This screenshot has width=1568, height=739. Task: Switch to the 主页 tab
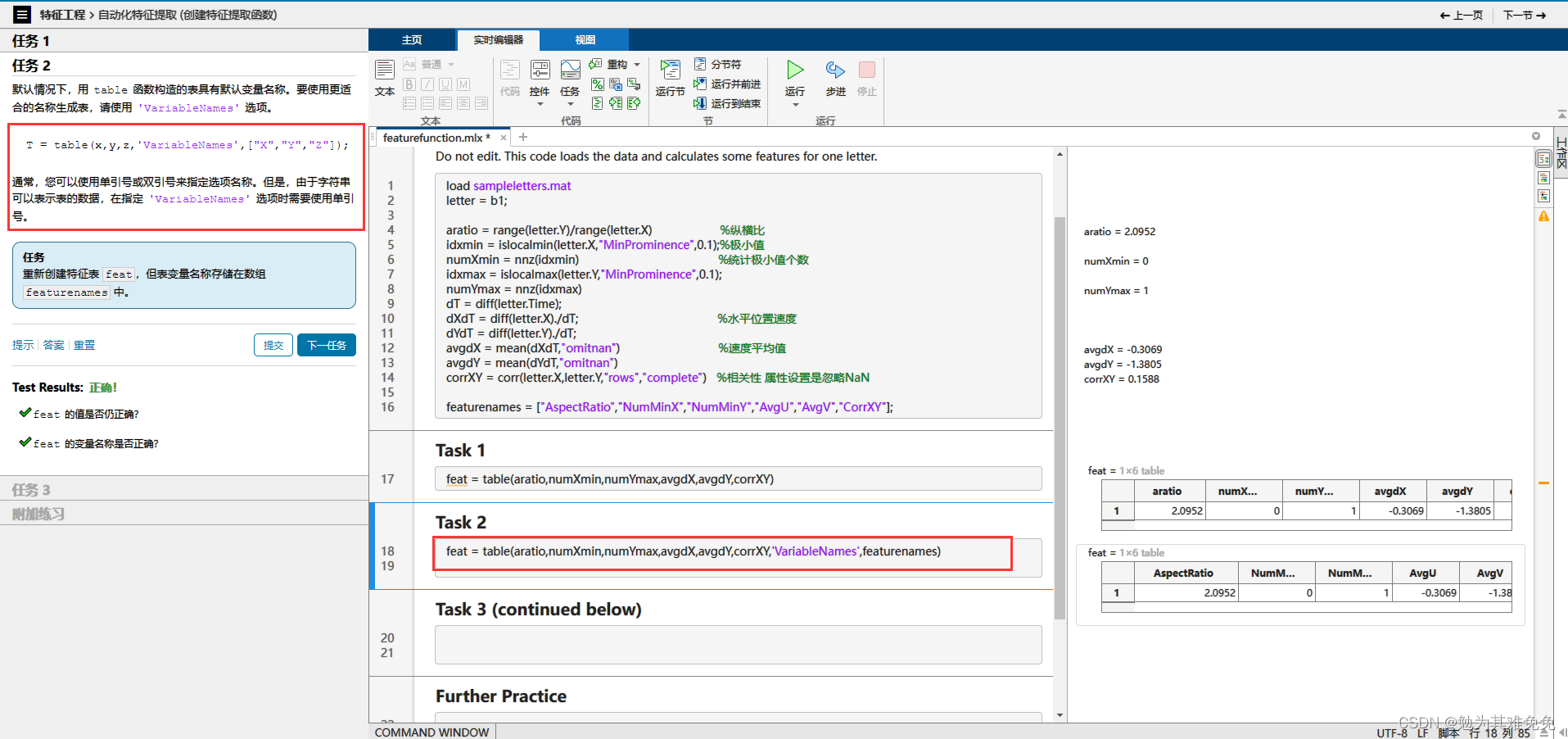coord(412,39)
